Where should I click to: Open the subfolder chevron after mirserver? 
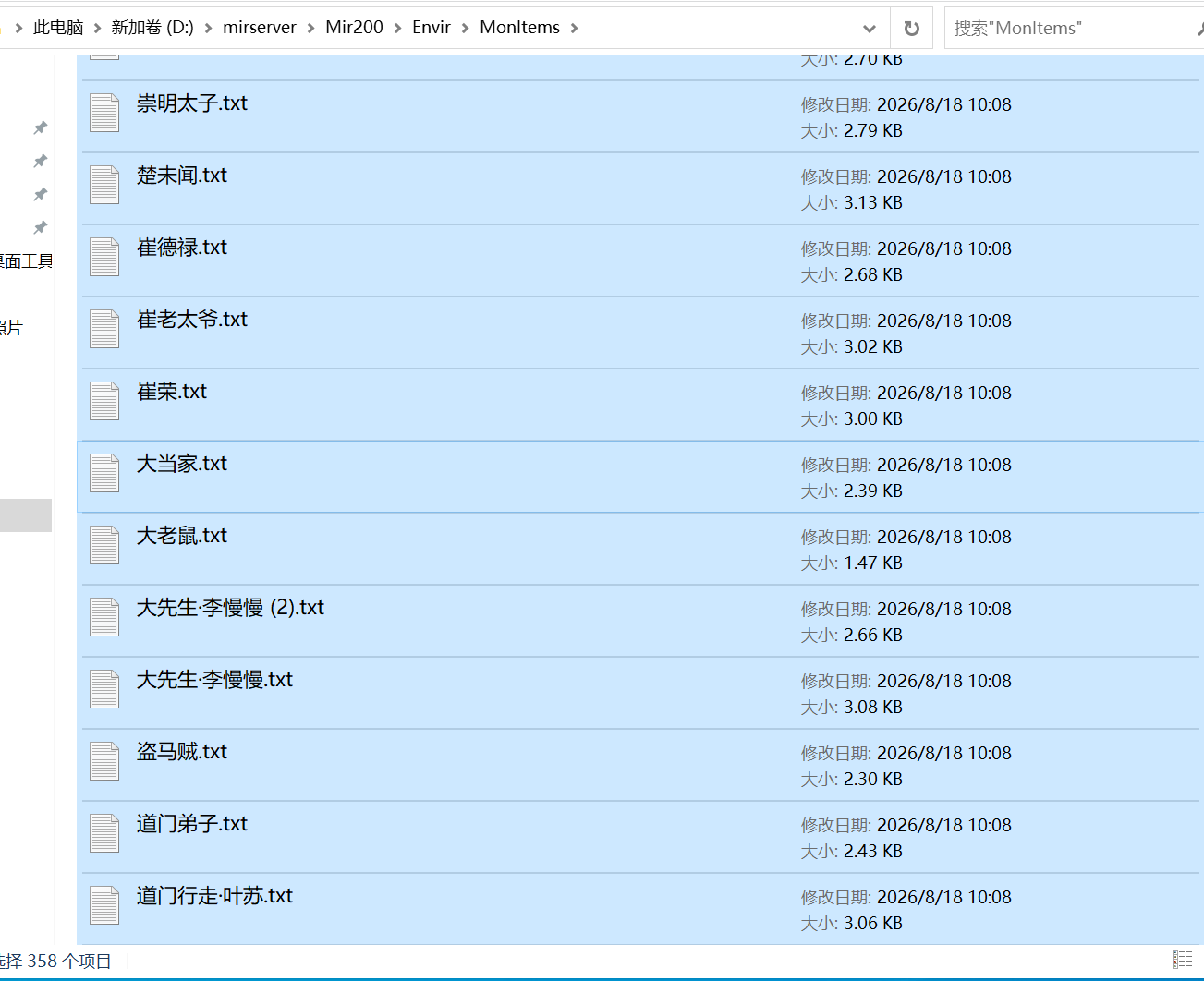(310, 29)
